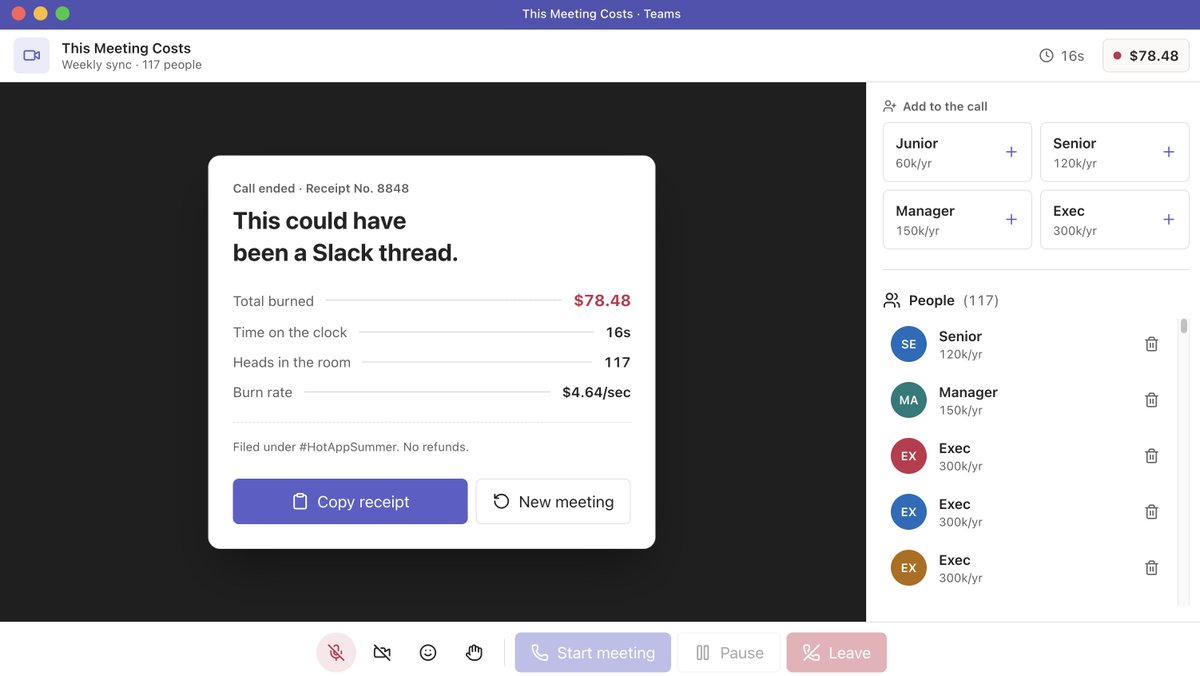Click the green macOS zoom window button

[x=62, y=14]
